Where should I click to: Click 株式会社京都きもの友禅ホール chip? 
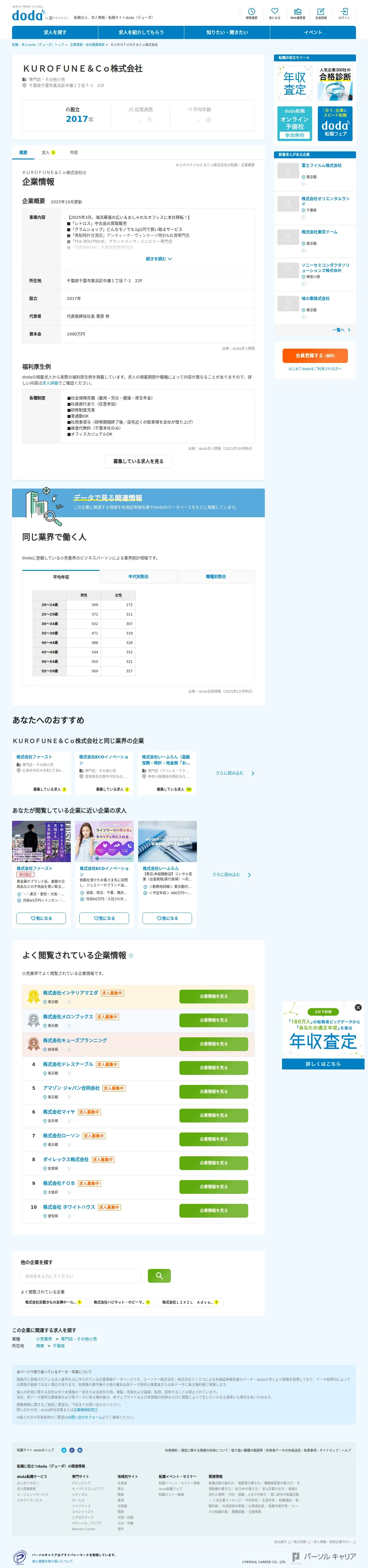click(x=53, y=1303)
